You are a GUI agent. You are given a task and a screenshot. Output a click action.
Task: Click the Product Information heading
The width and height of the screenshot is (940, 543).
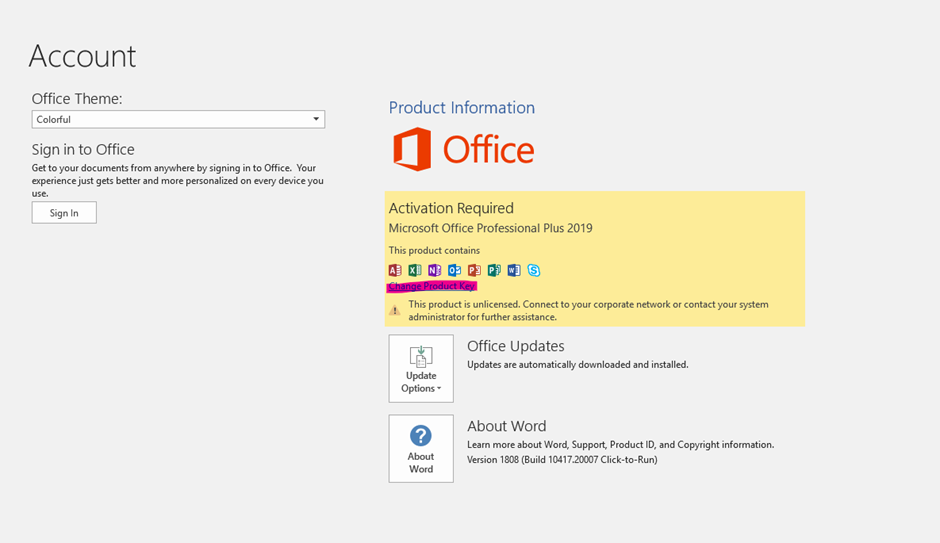(x=461, y=108)
